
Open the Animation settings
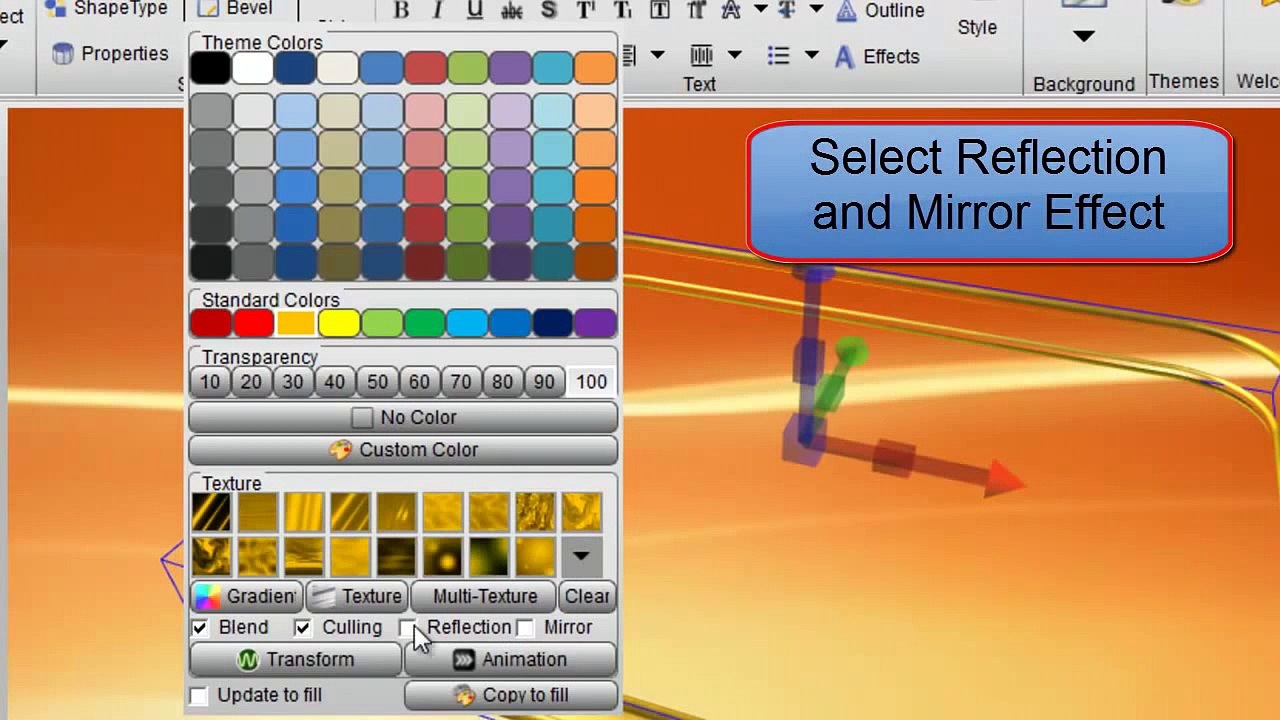(x=510, y=660)
